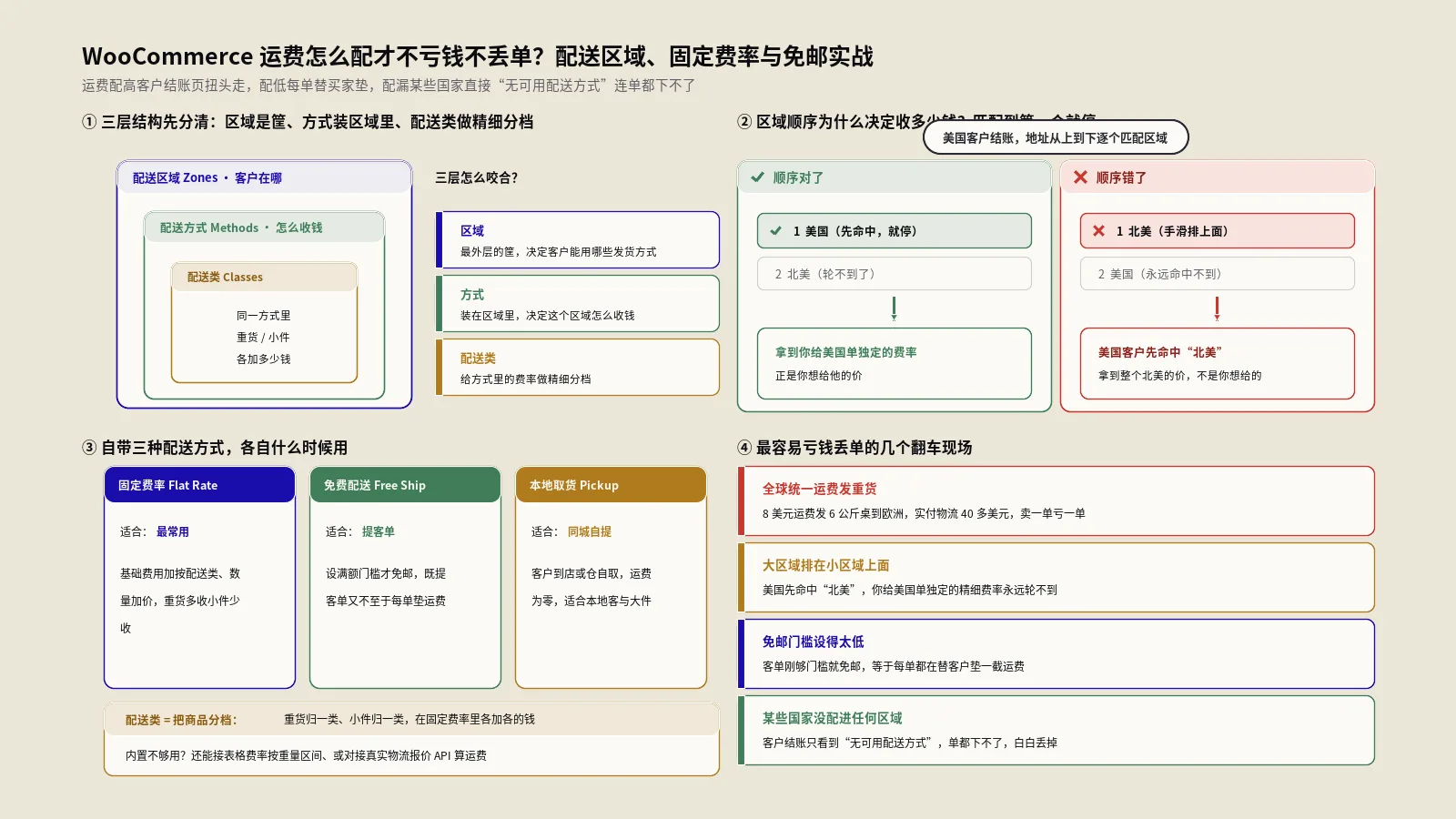Click section heading ③ 自带三种配送方式
Image resolution: width=1456 pixels, height=819 pixels.
[215, 448]
